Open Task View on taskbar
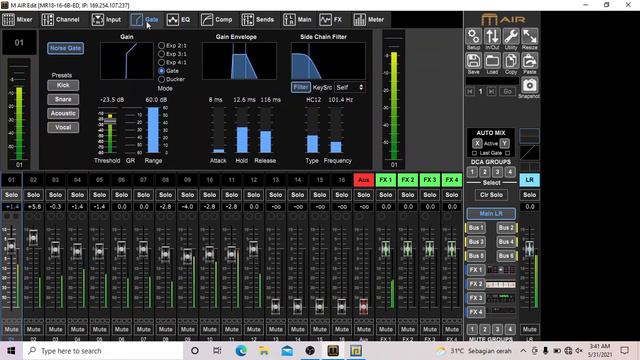640x360 pixels. click(218, 351)
